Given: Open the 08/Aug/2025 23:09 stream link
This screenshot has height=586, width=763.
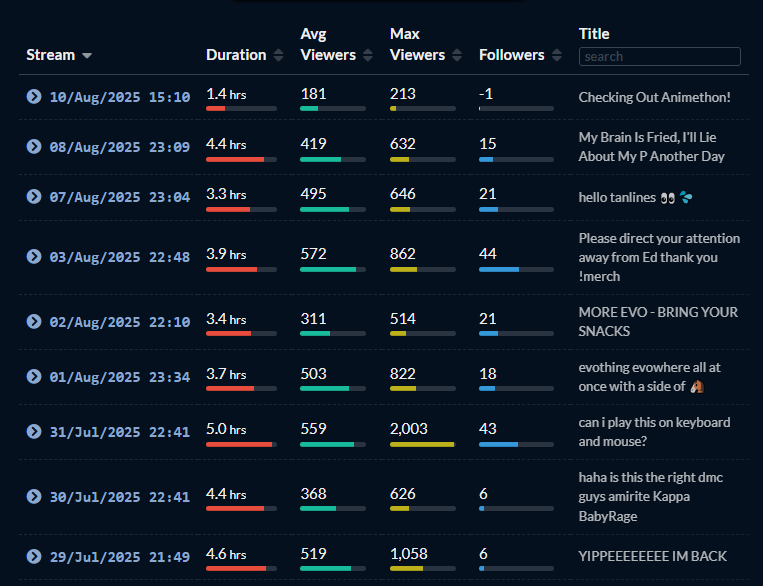Looking at the screenshot, I should (120, 147).
